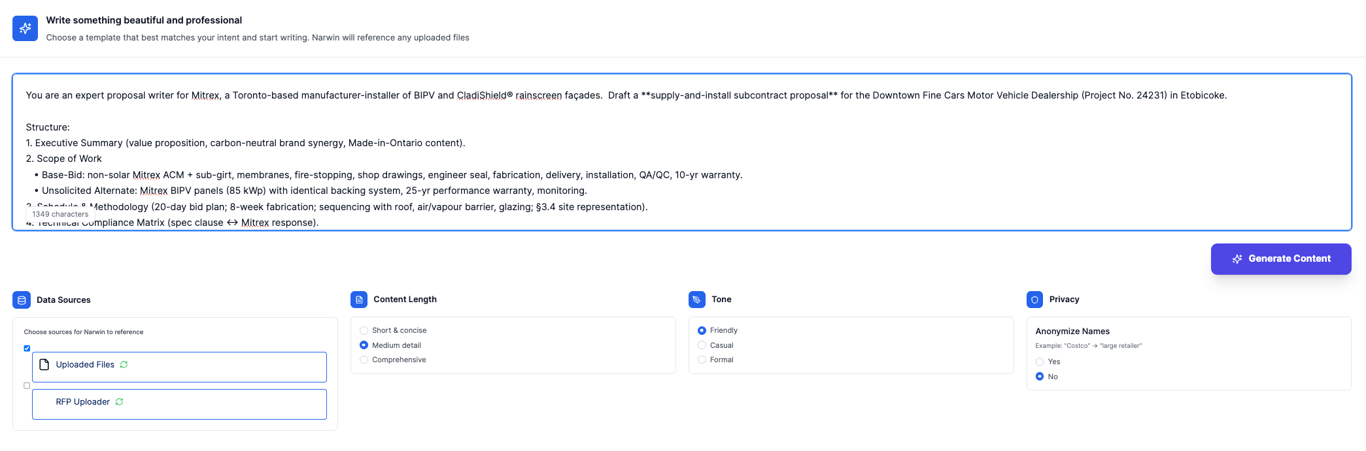Click the Unsolicited Alternate bullet line
This screenshot has width=1366, height=451.
point(310,191)
